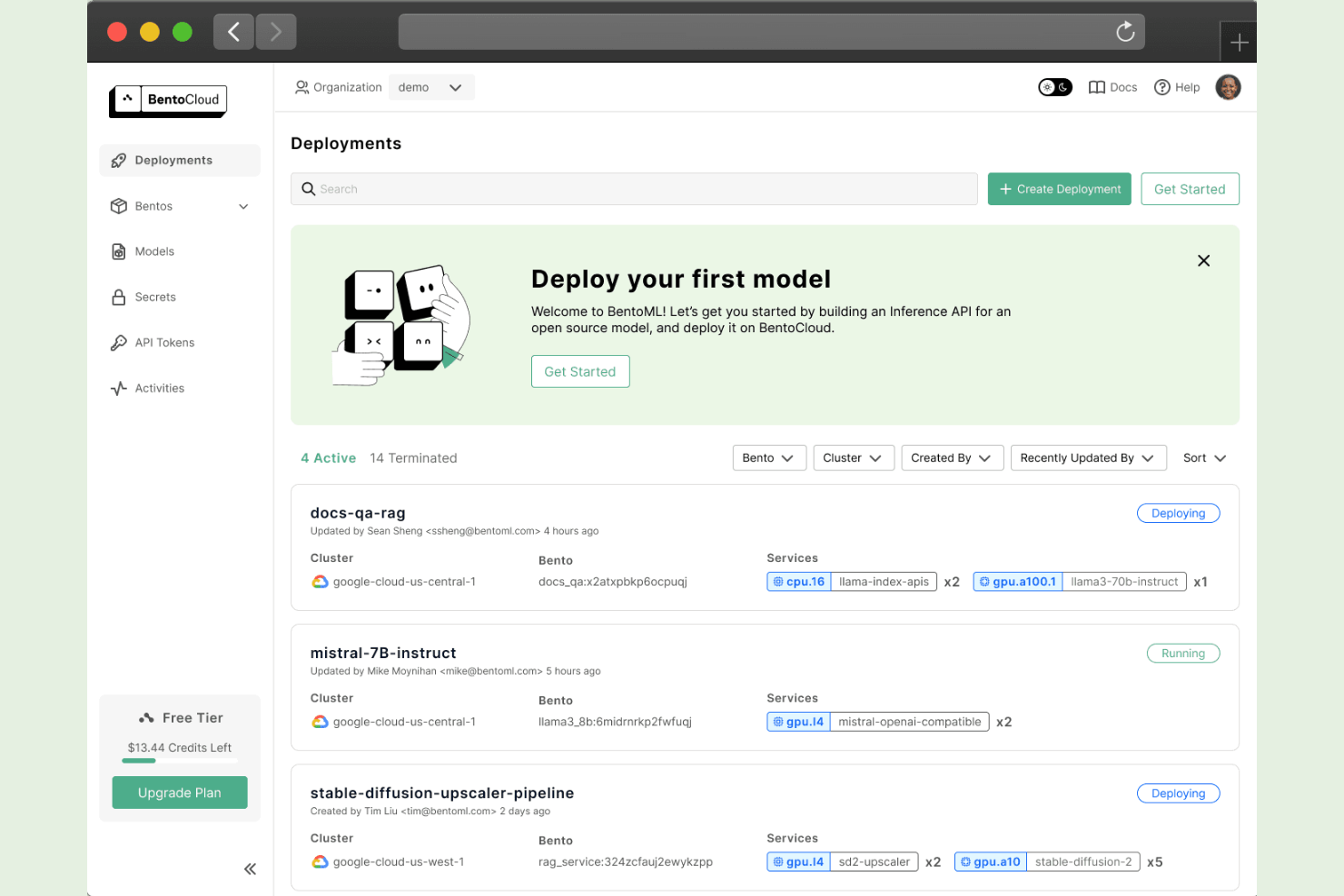Open the Cluster filter dropdown
The height and width of the screenshot is (896, 1344).
[854, 458]
